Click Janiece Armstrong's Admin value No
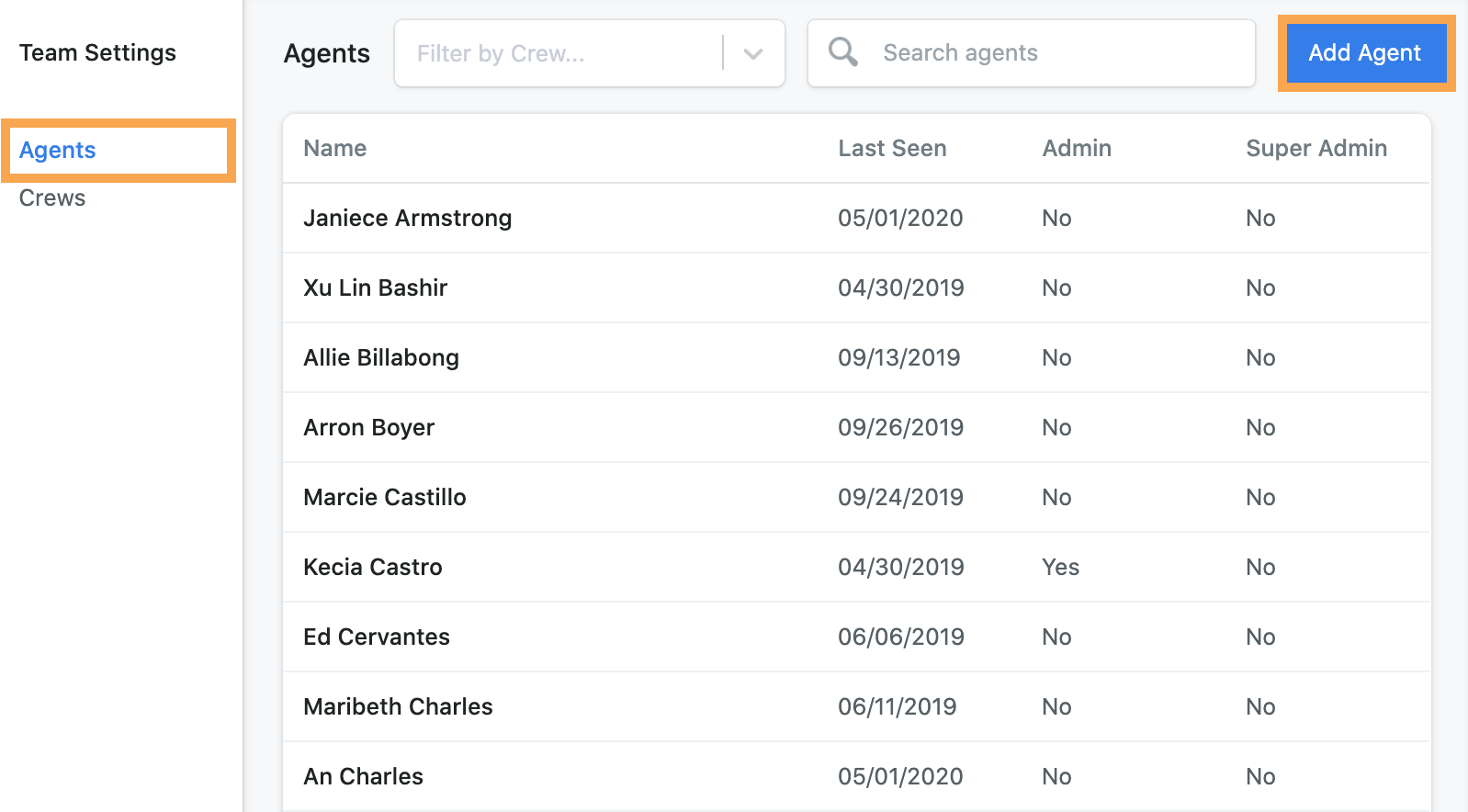1468x812 pixels. 1057,218
